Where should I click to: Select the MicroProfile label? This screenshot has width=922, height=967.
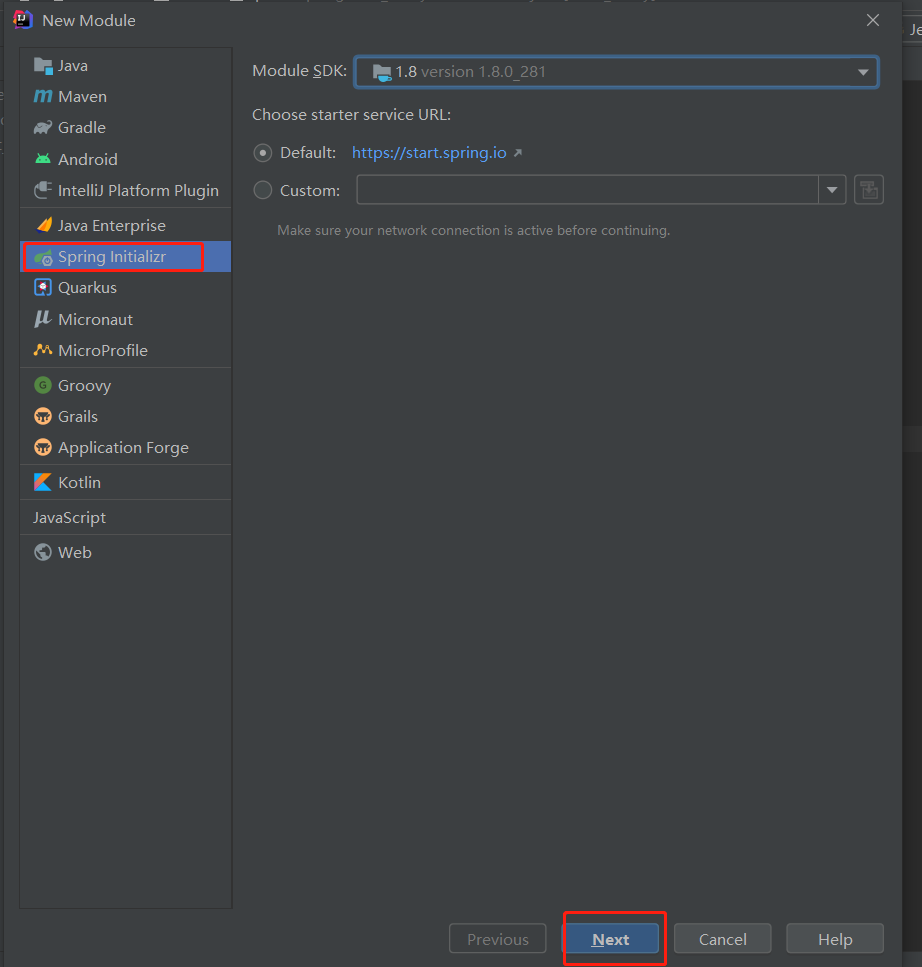[x=103, y=350]
